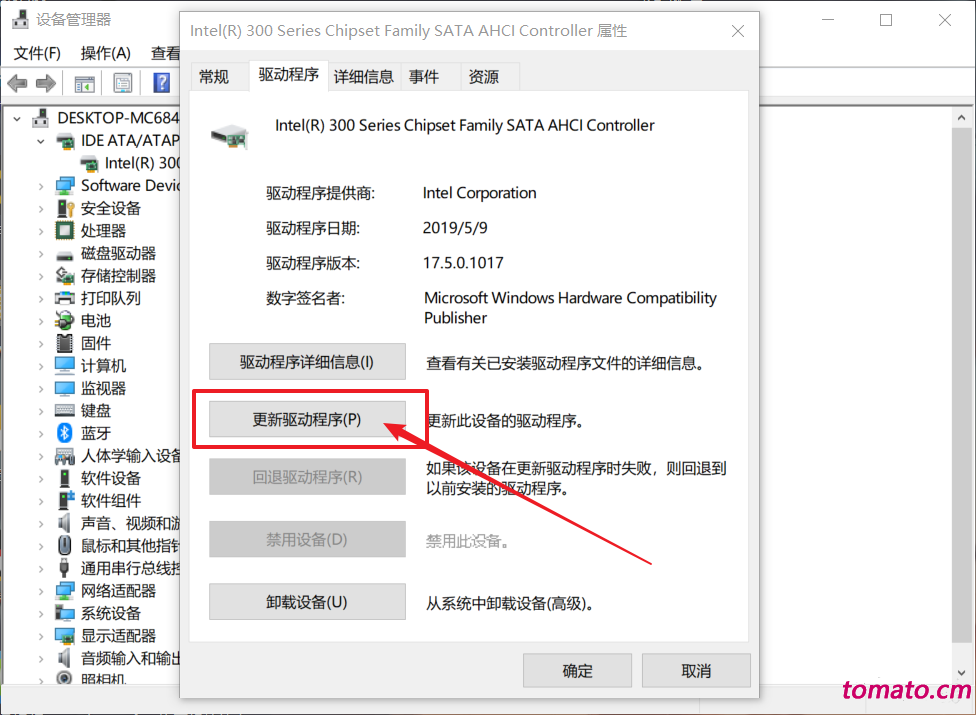Click the blue help question mark icon

coord(161,83)
